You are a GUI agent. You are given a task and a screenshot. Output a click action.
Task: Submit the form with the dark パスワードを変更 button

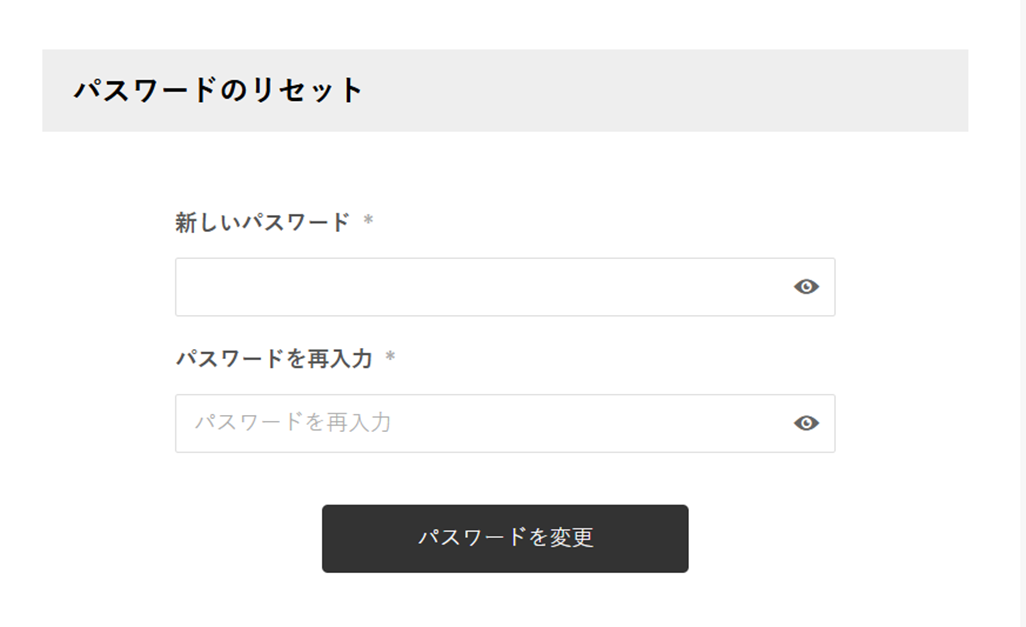pyautogui.click(x=505, y=538)
